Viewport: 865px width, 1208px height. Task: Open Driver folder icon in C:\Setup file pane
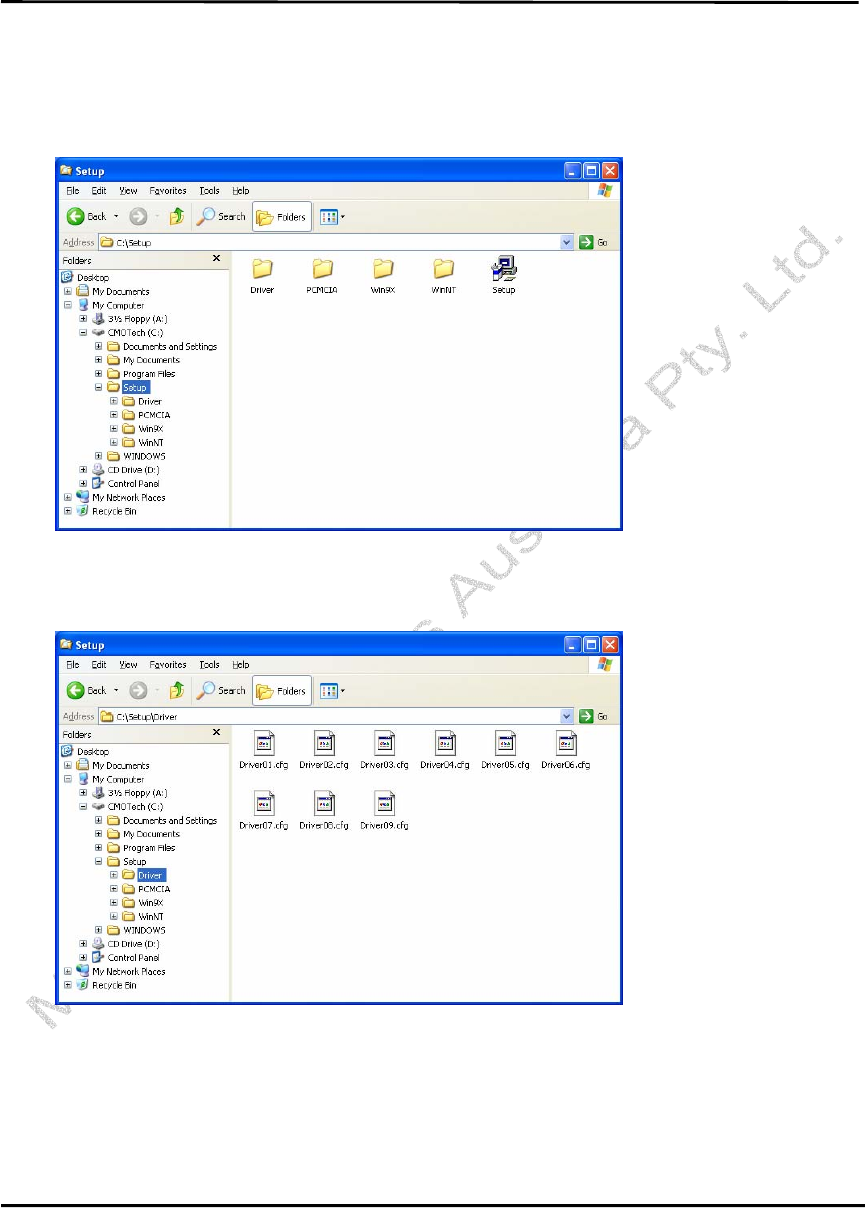coord(263,269)
